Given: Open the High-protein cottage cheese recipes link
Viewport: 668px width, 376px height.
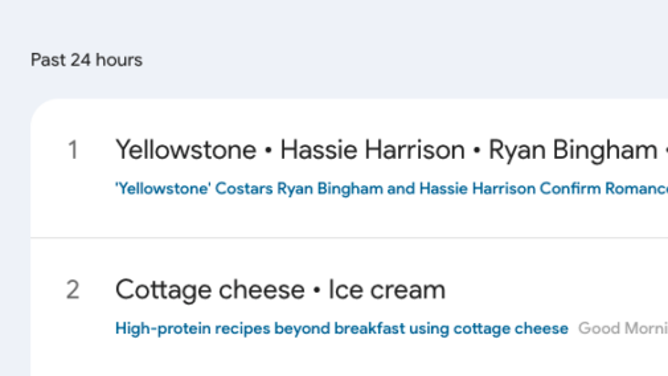Looking at the screenshot, I should pyautogui.click(x=342, y=328).
